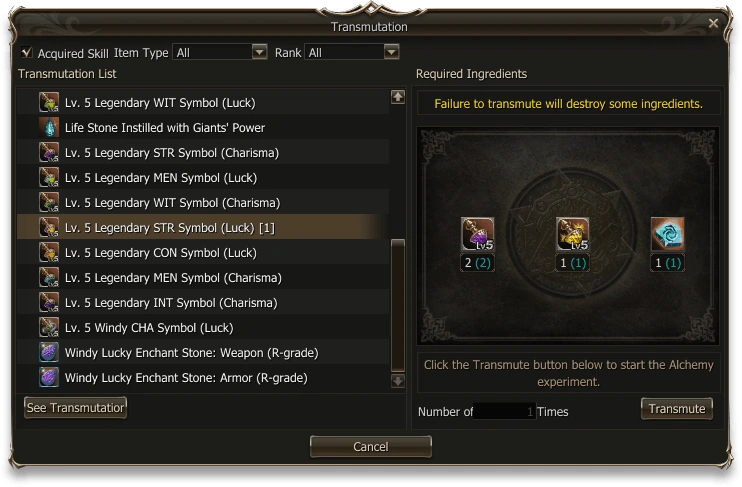
Task: Click the Life Stone Instilled with Giants' Power icon
Action: (49, 128)
